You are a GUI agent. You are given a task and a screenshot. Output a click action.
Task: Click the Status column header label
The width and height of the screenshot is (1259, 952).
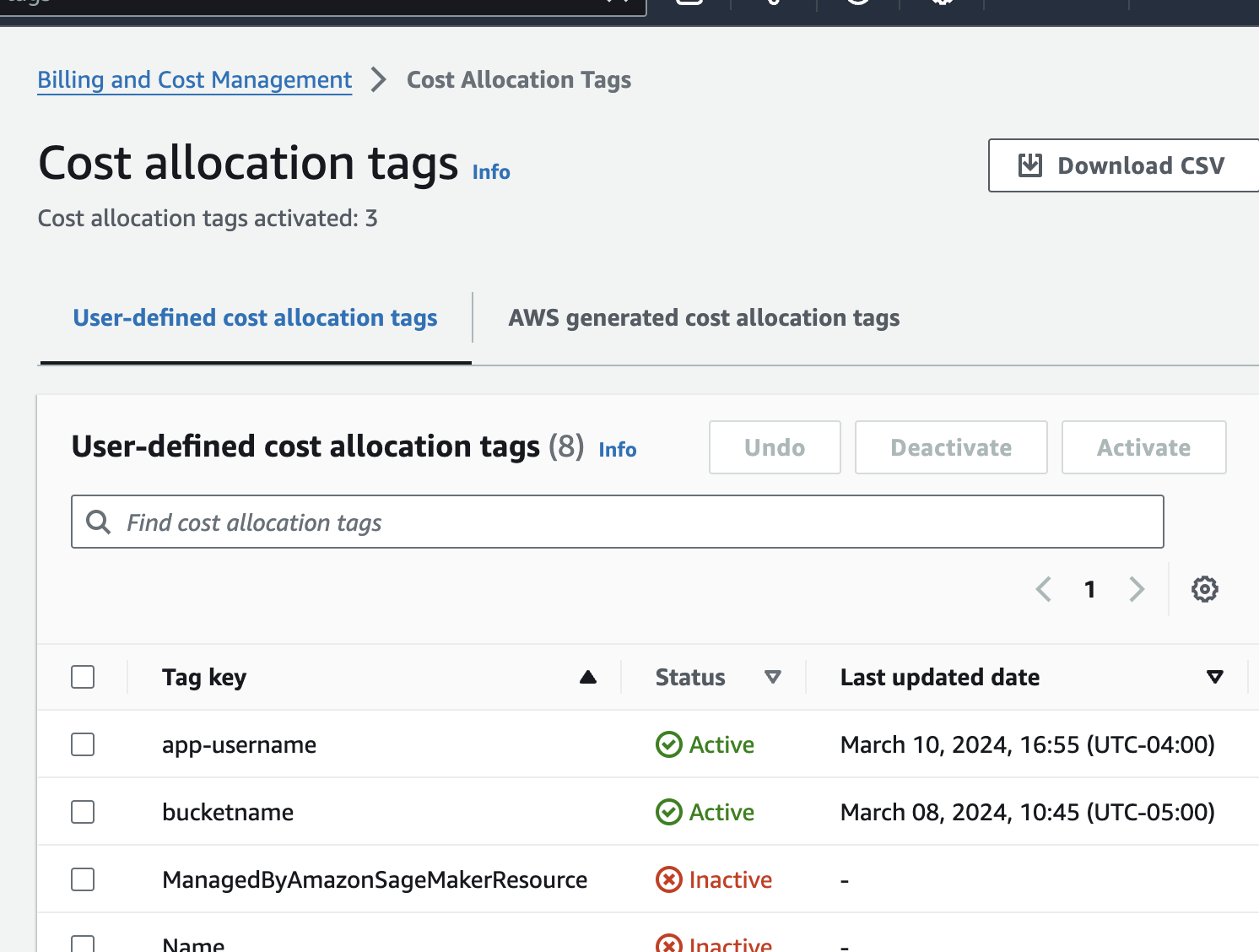click(x=690, y=677)
